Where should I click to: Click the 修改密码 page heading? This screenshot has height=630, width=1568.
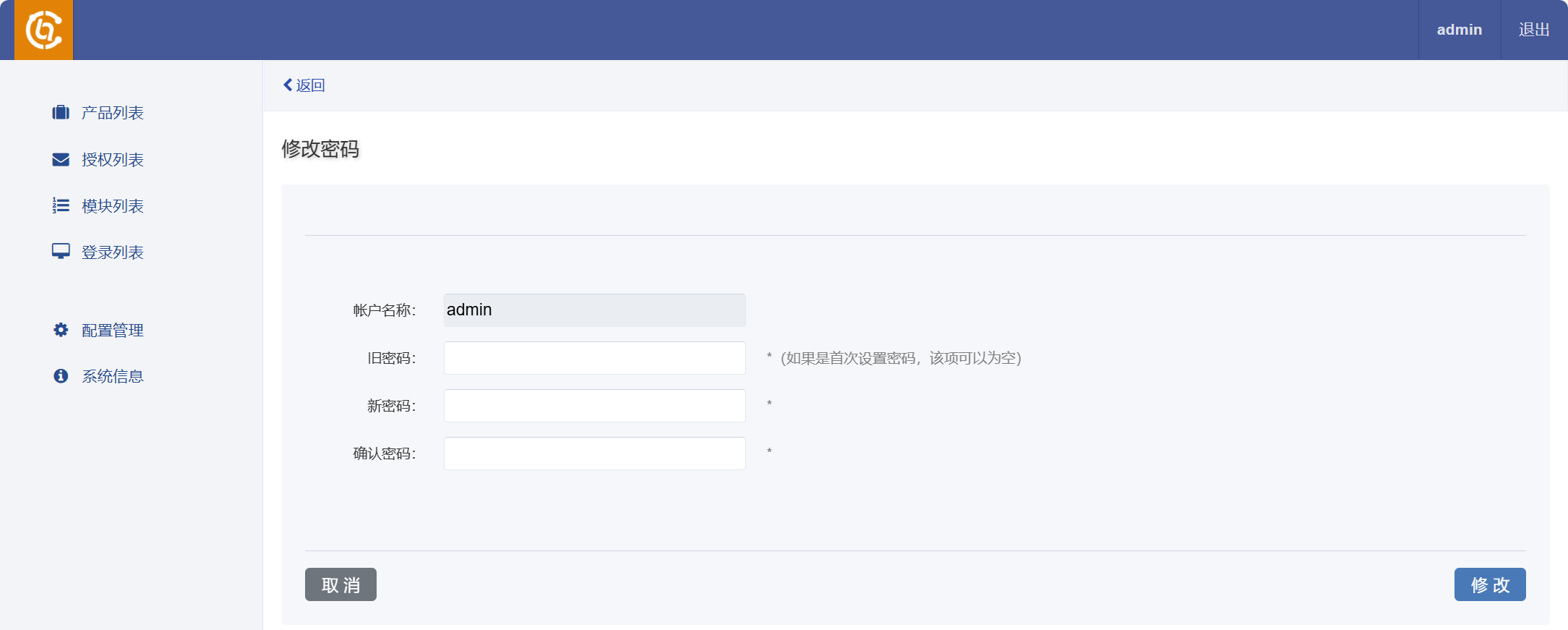point(320,149)
